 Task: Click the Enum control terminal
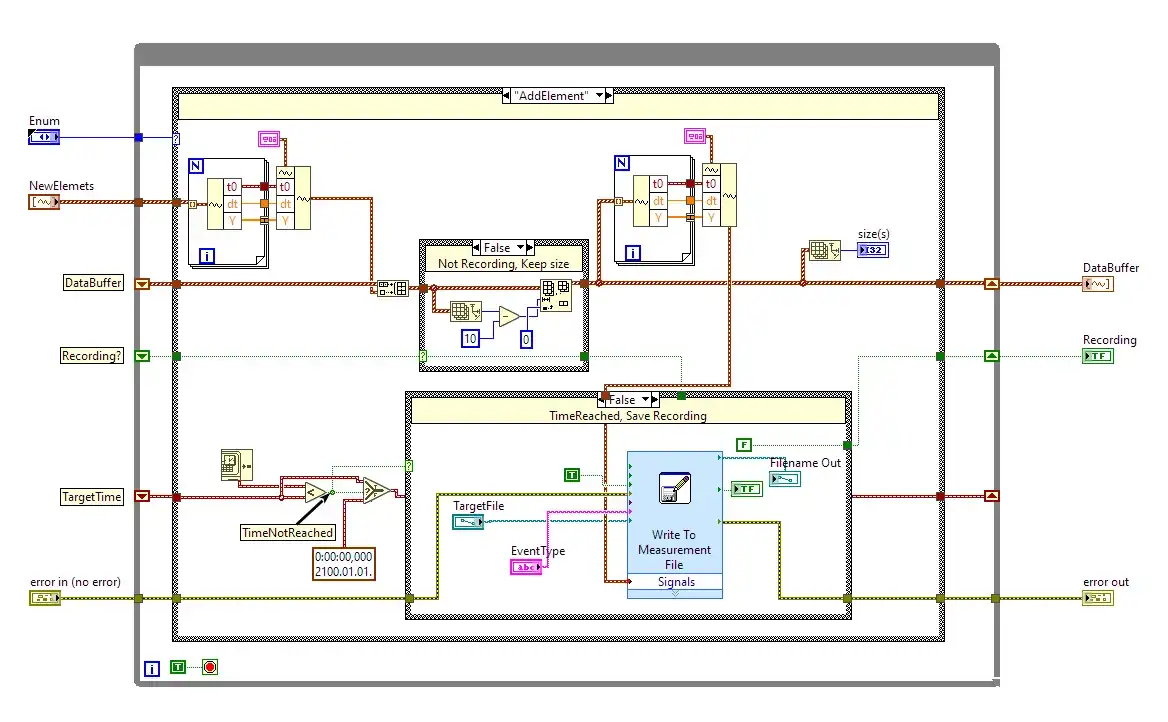click(x=44, y=137)
